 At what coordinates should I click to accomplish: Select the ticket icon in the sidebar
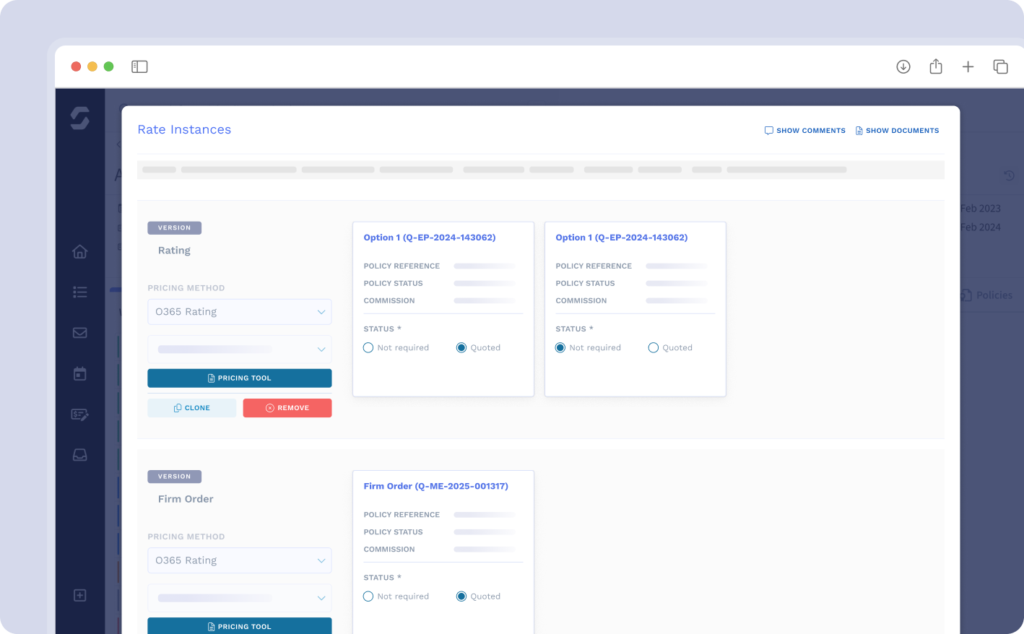80,414
